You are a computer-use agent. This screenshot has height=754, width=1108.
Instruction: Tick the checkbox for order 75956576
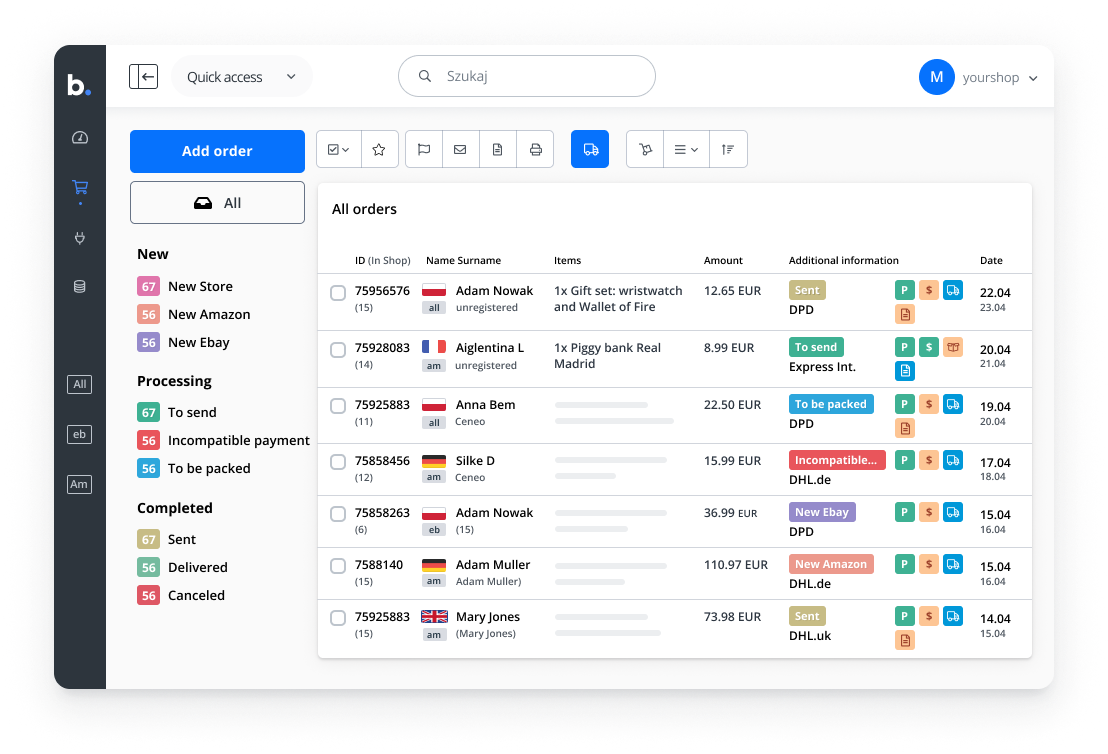pyautogui.click(x=338, y=294)
